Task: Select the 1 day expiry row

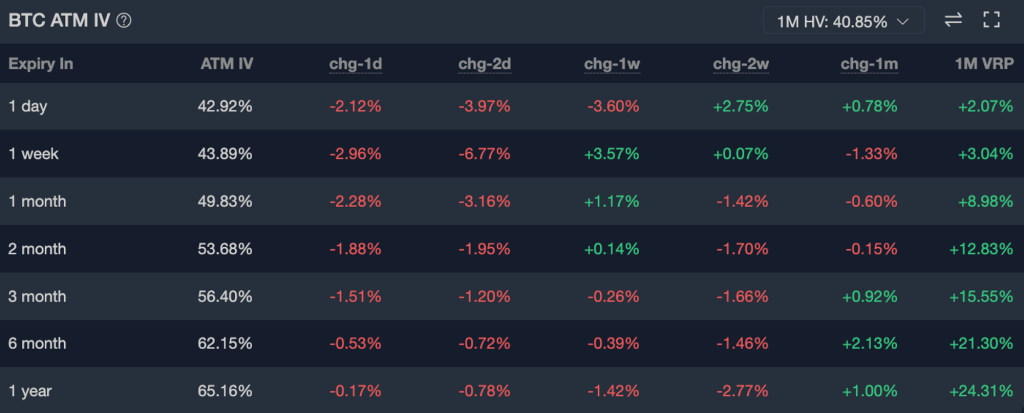Action: [x=26, y=106]
